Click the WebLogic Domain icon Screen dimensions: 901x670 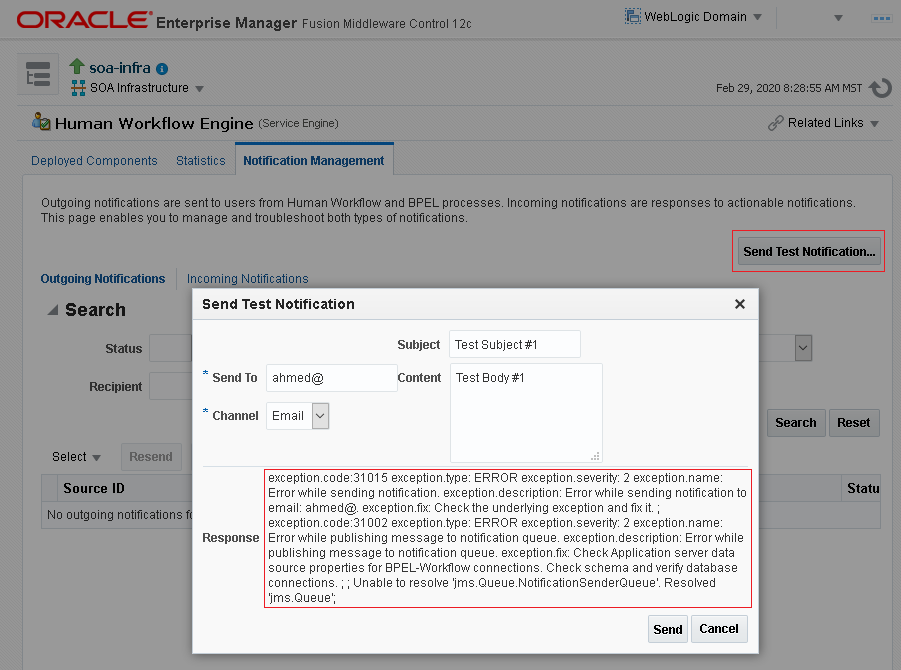click(x=633, y=16)
